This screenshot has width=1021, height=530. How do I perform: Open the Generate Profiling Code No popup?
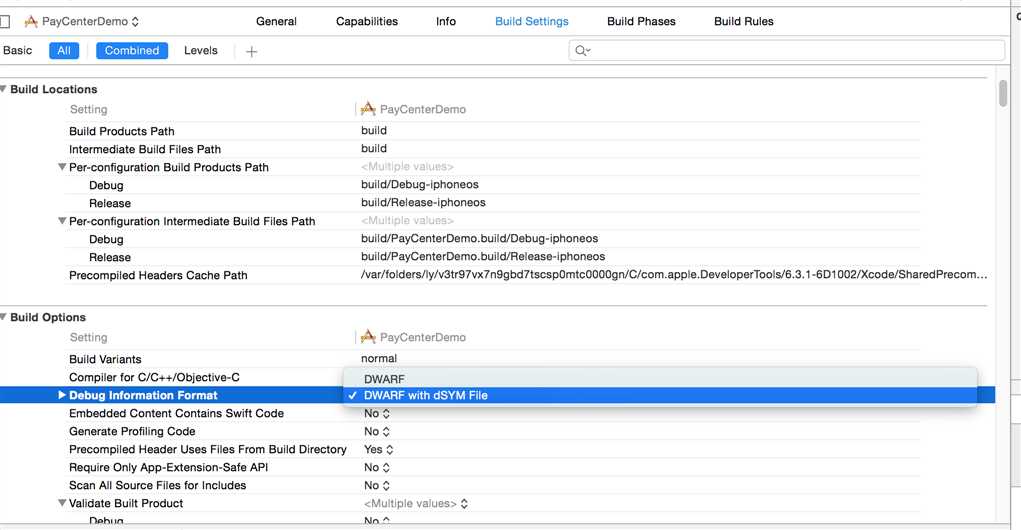coord(377,431)
